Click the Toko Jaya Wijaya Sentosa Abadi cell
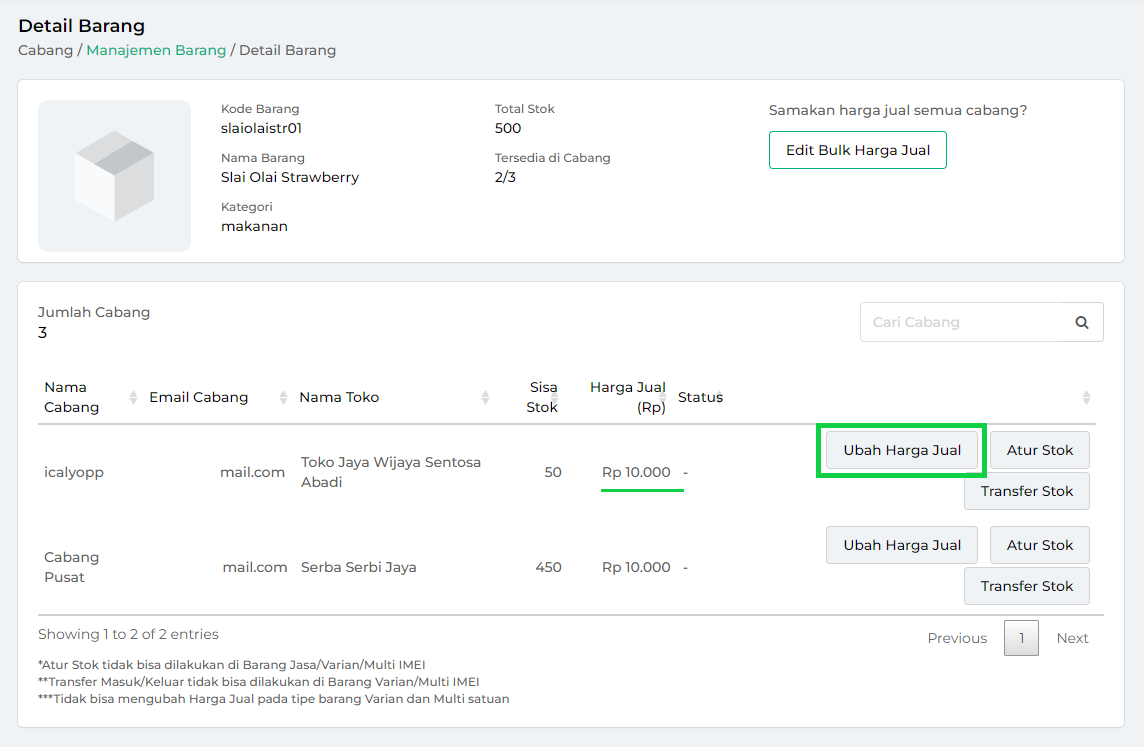Screen dimensions: 1144x747 [x=391, y=472]
